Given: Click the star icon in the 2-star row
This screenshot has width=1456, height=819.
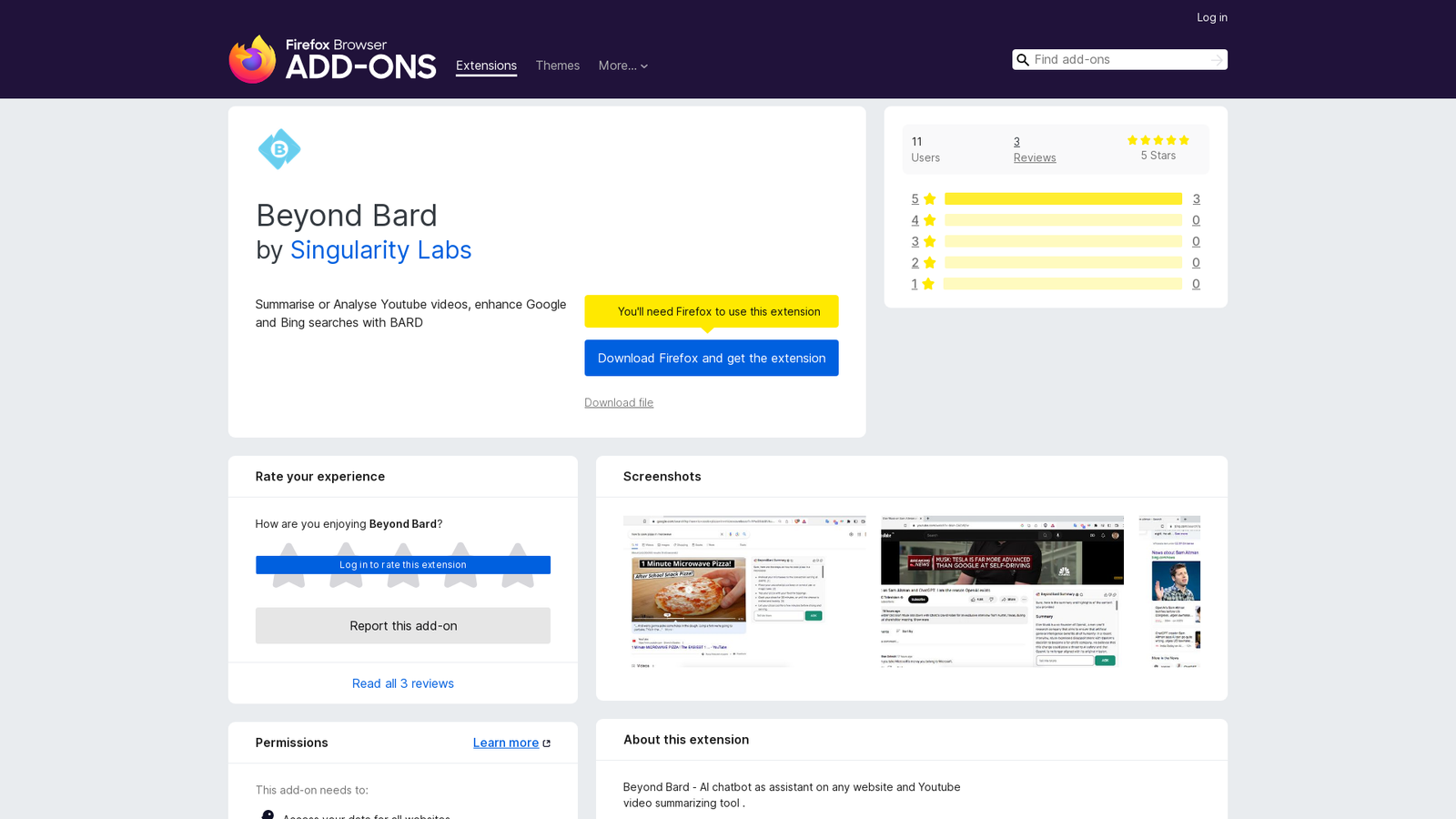Looking at the screenshot, I should (929, 263).
